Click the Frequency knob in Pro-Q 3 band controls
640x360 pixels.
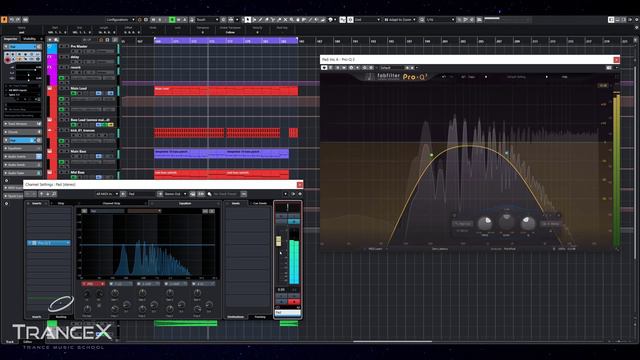[x=485, y=223]
